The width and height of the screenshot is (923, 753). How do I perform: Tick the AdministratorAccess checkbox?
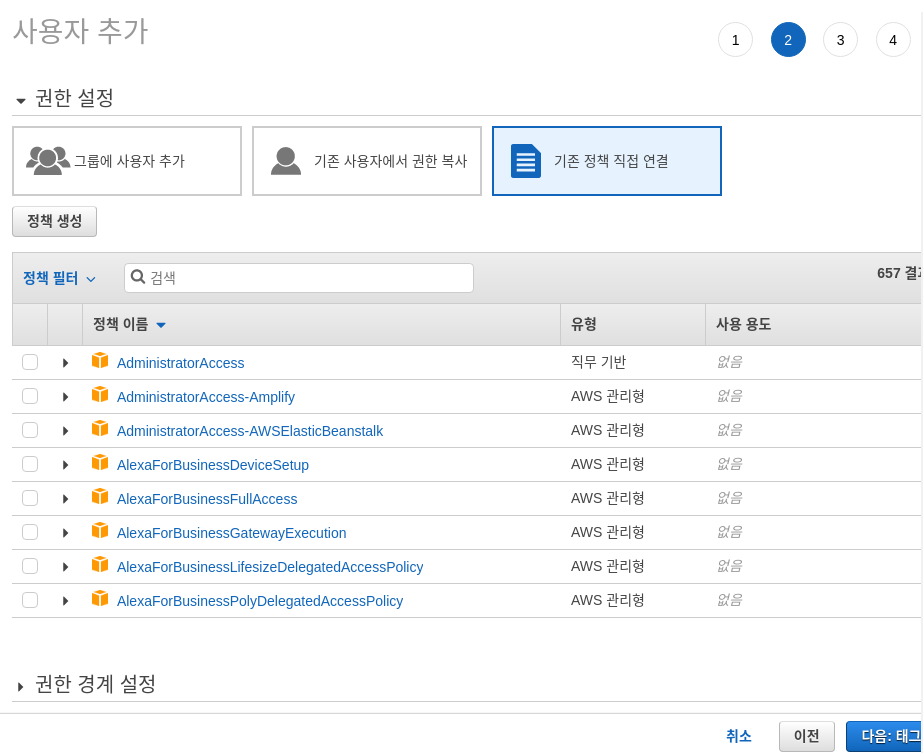30,362
